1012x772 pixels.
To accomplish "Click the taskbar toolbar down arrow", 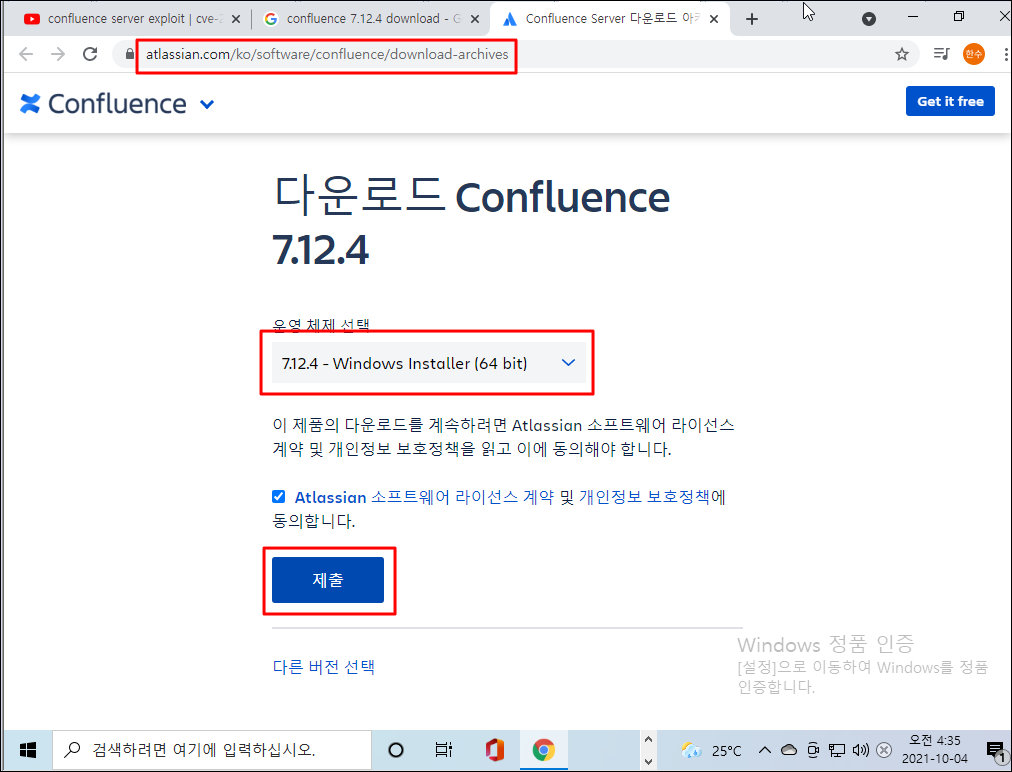I will click(648, 761).
